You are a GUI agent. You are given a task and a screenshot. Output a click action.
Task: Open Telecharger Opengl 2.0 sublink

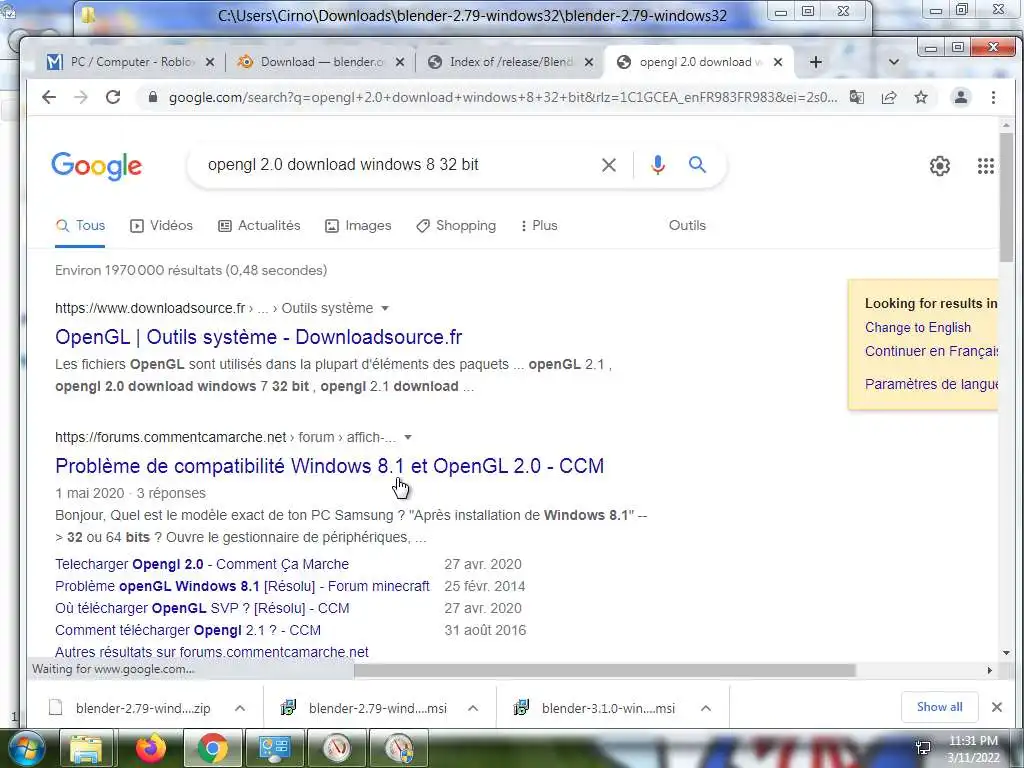pyautogui.click(x=202, y=564)
